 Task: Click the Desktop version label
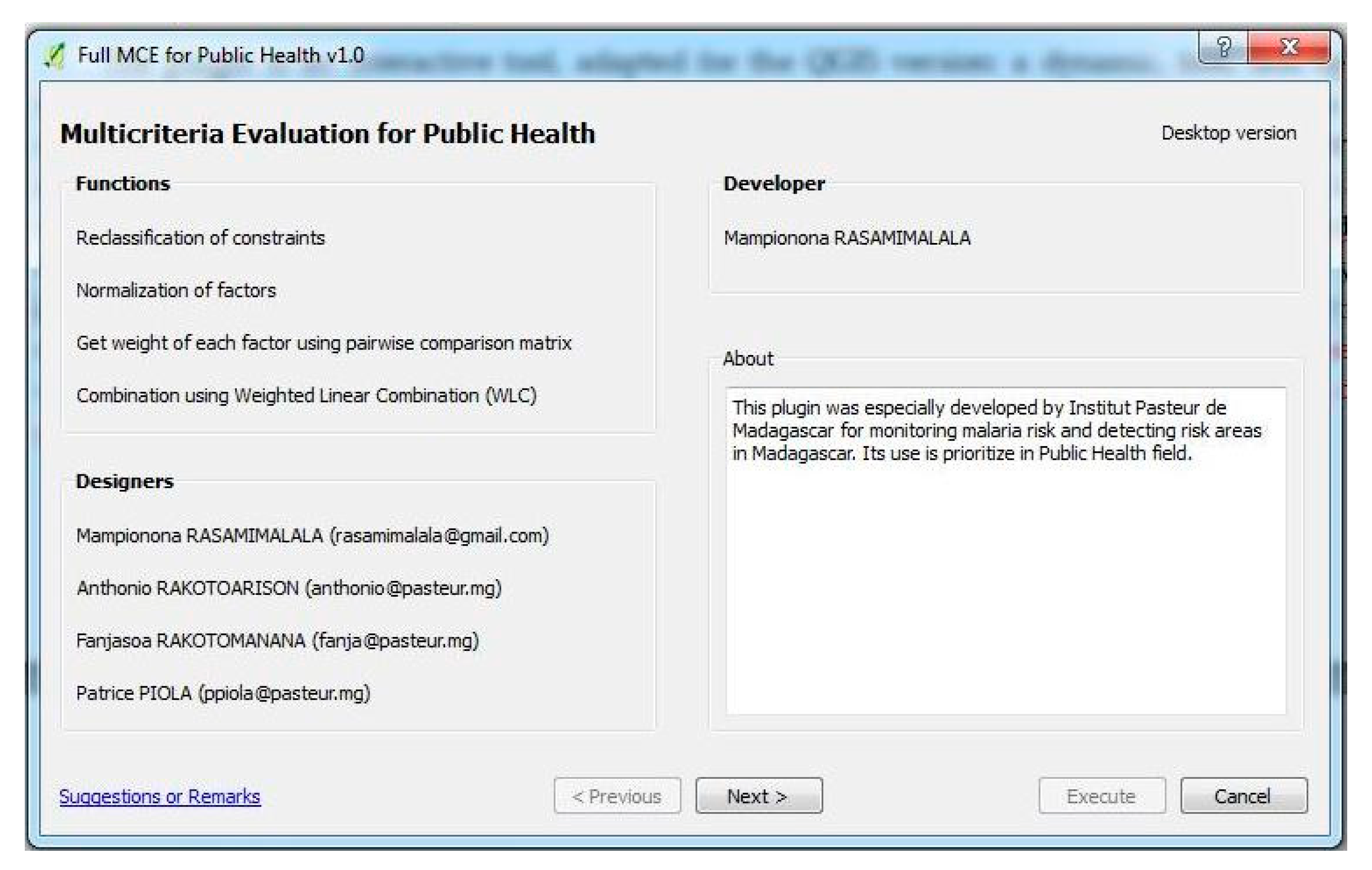coord(1228,133)
